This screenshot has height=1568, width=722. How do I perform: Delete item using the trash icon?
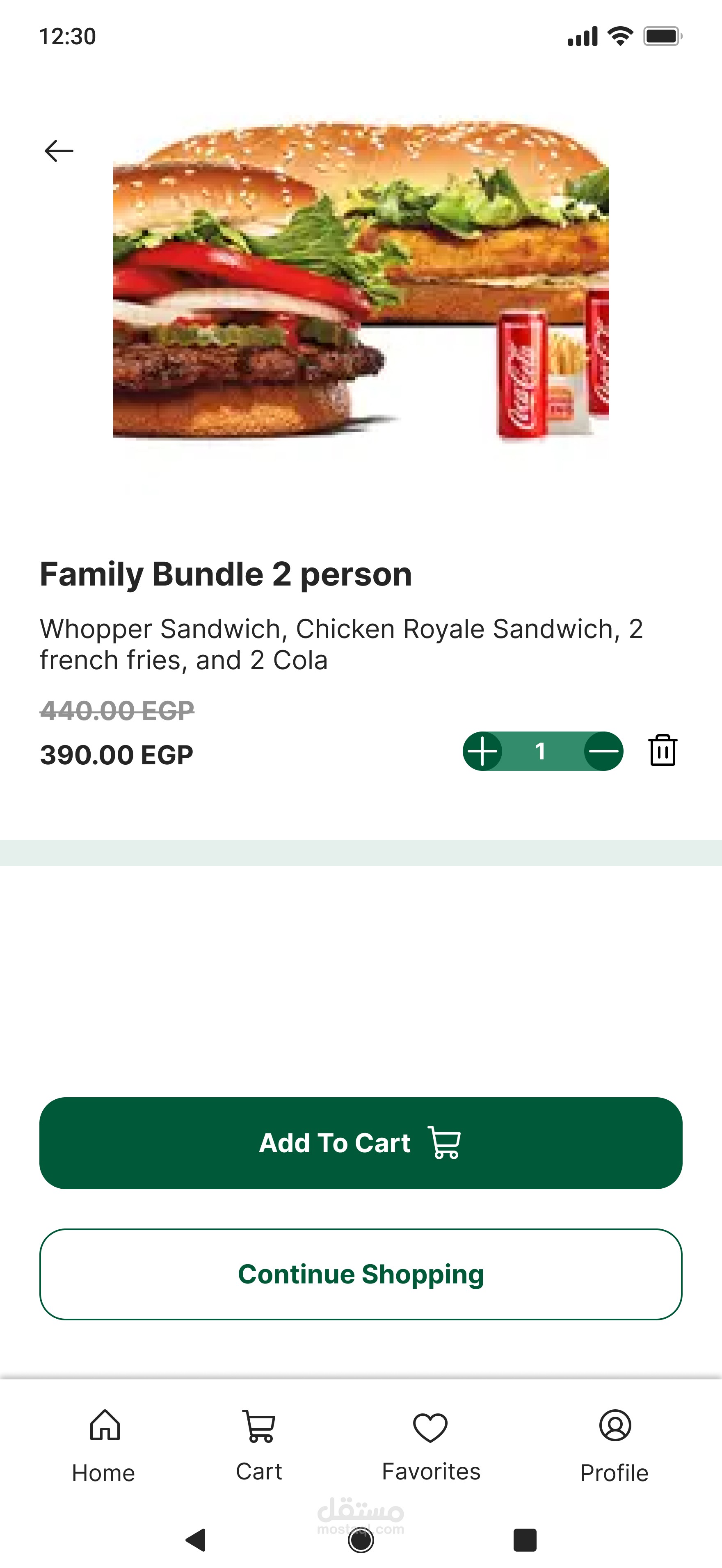tap(663, 750)
